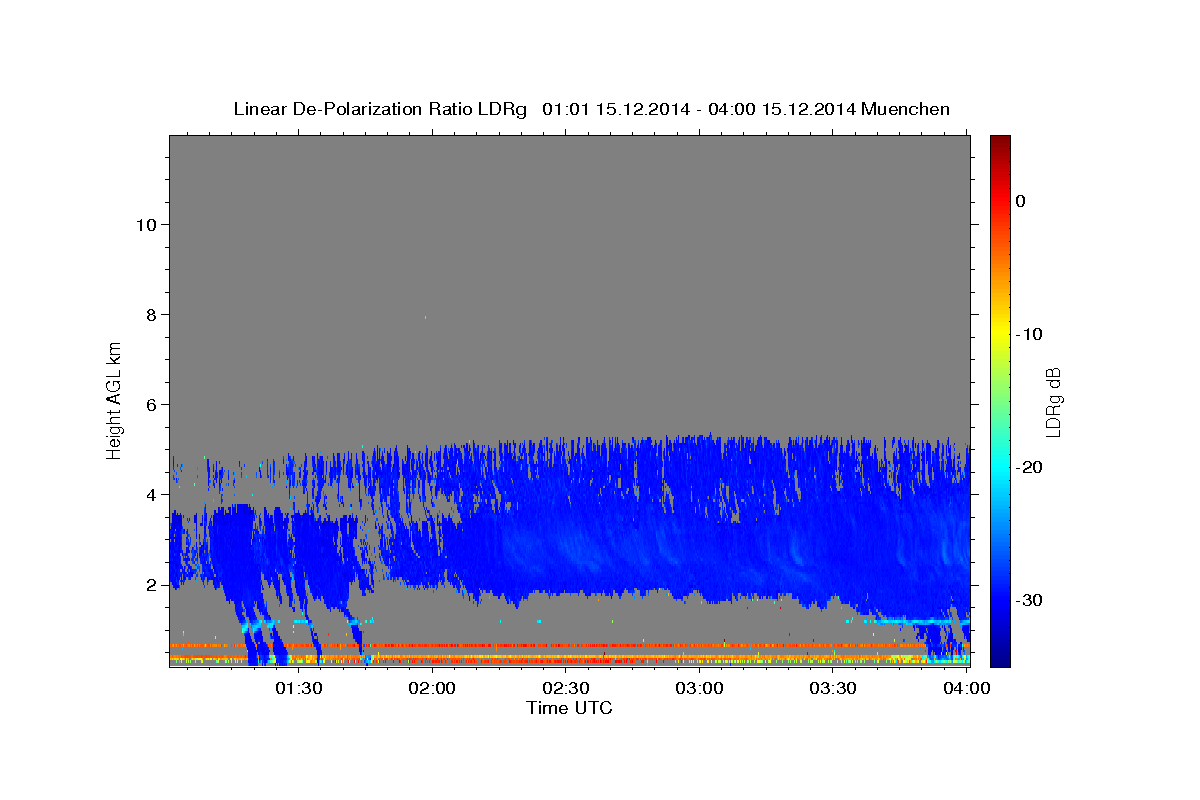Click the plot title 'Linear De-Polarization Ratio LDRg'
Screen dimensions: 1200x800
(x=380, y=109)
